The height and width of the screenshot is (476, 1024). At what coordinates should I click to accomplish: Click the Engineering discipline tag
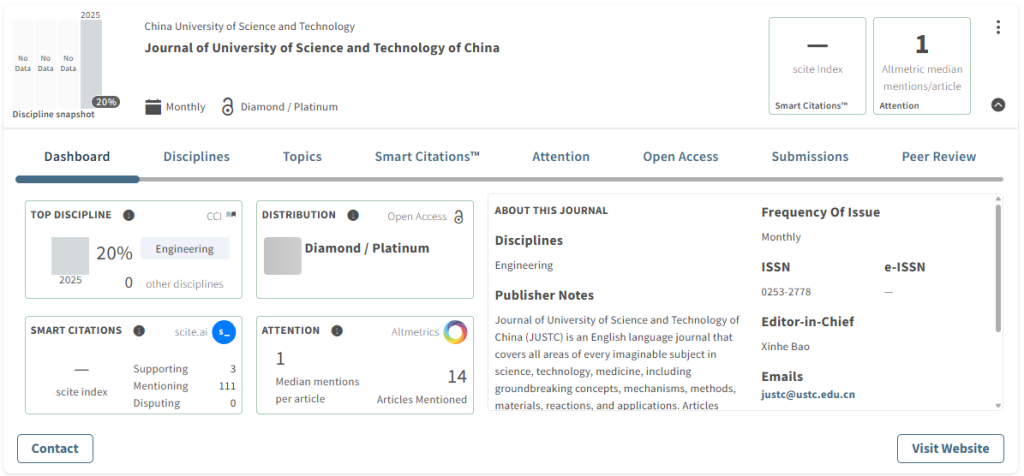tap(185, 249)
